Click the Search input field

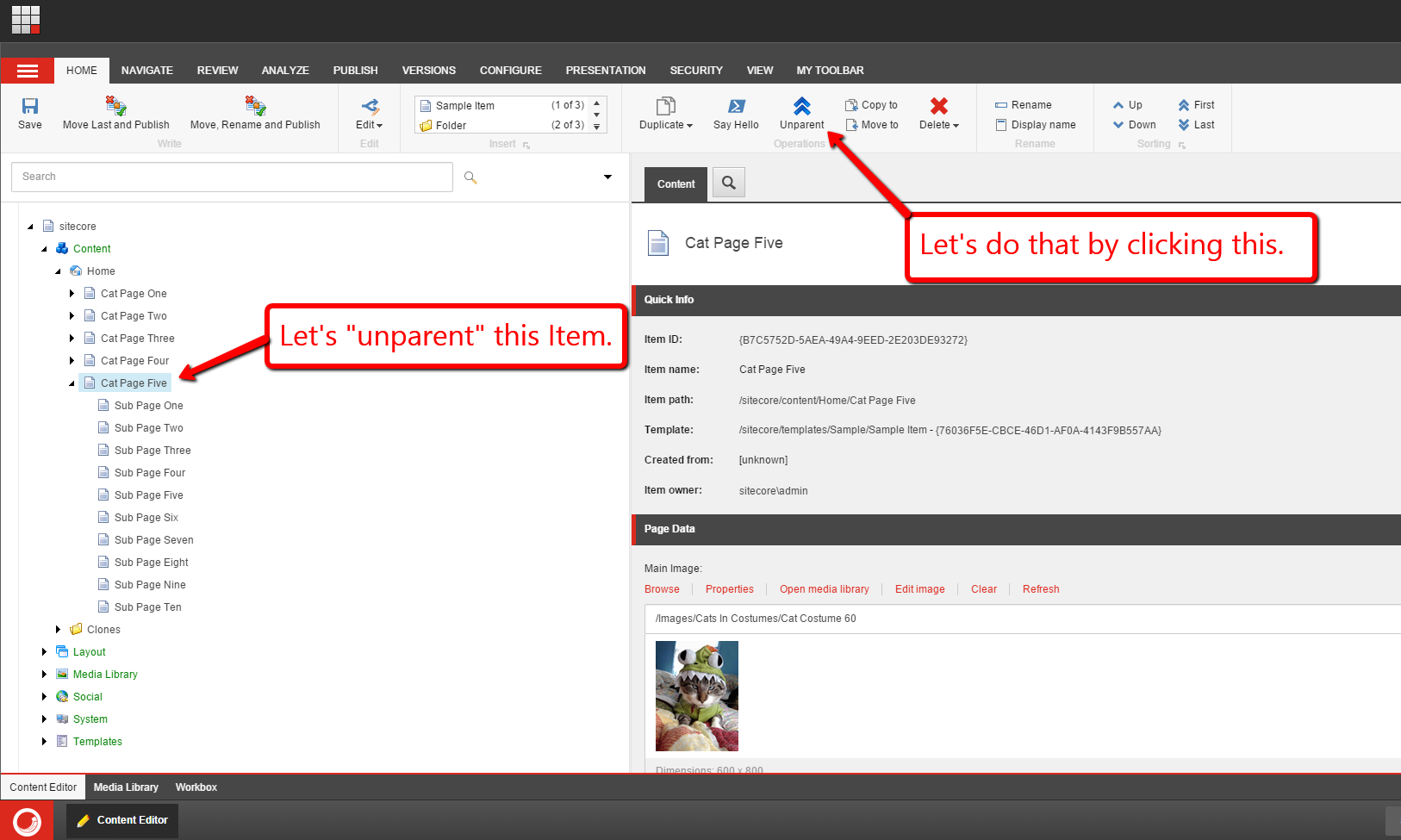(232, 177)
